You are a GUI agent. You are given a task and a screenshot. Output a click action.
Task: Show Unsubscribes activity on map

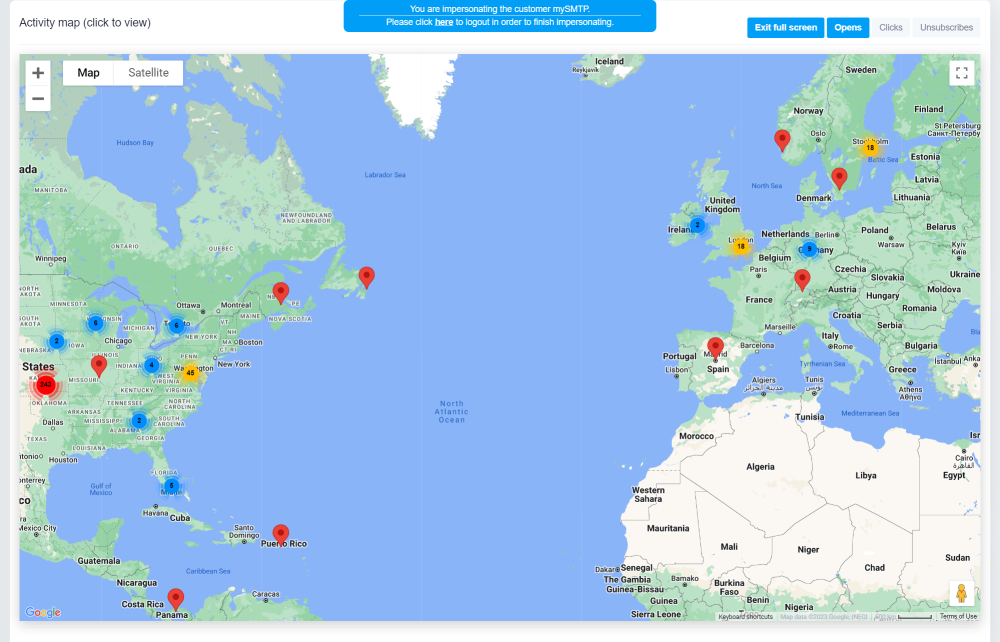pos(946,28)
